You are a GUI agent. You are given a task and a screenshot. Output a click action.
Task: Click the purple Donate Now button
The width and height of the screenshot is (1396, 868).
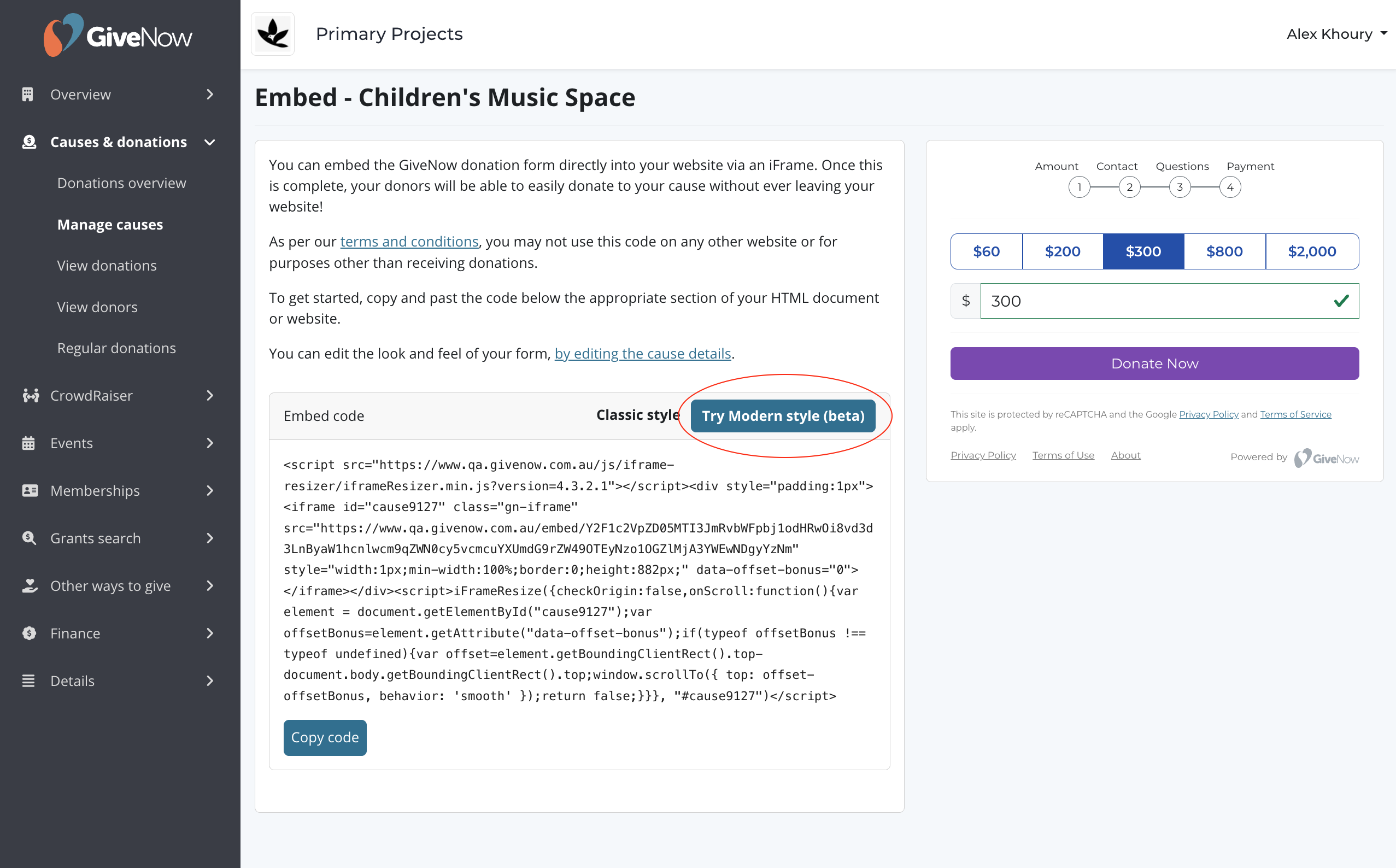[1155, 363]
